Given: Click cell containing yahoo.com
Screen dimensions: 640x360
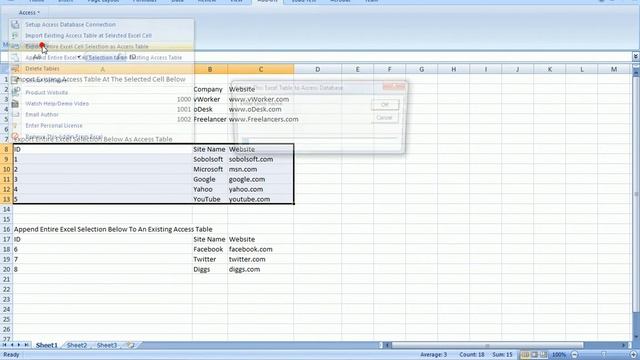Looking at the screenshot, I should [x=260, y=189].
